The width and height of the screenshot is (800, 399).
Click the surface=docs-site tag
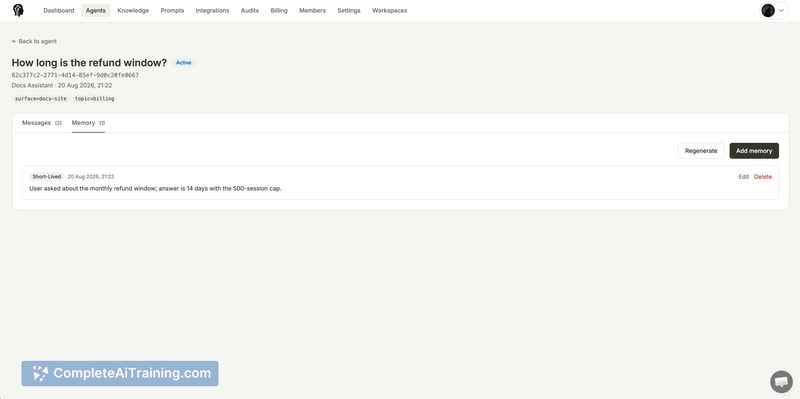click(41, 98)
